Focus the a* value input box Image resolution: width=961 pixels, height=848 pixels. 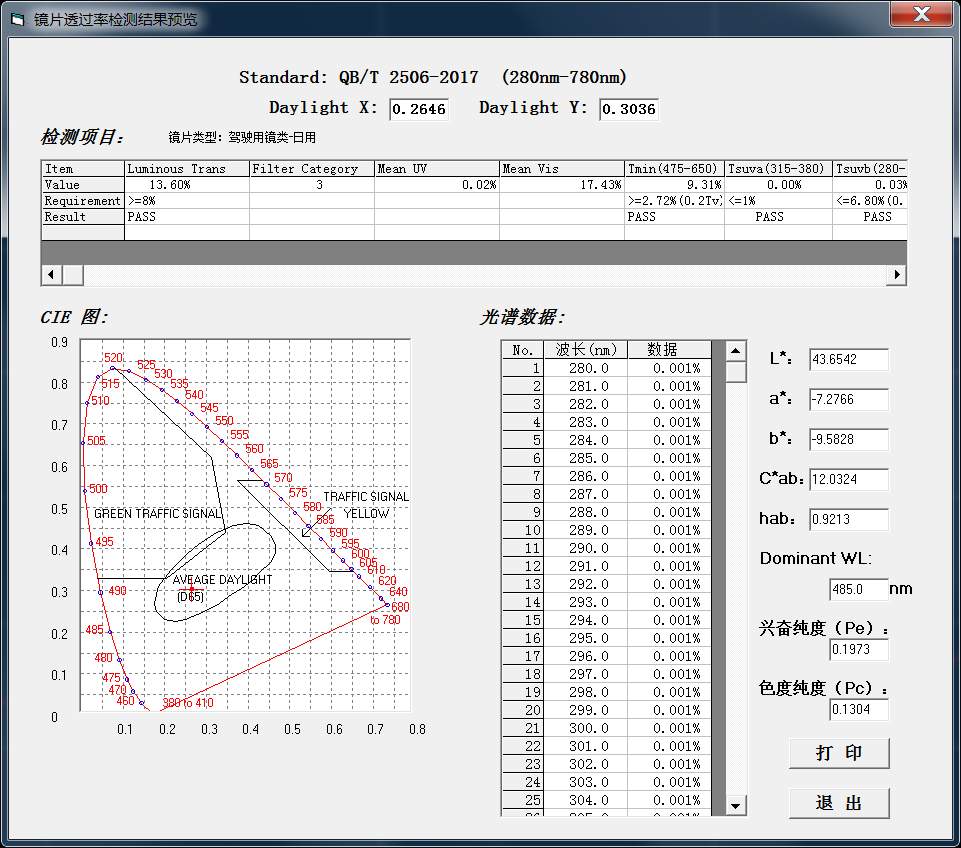coord(848,399)
